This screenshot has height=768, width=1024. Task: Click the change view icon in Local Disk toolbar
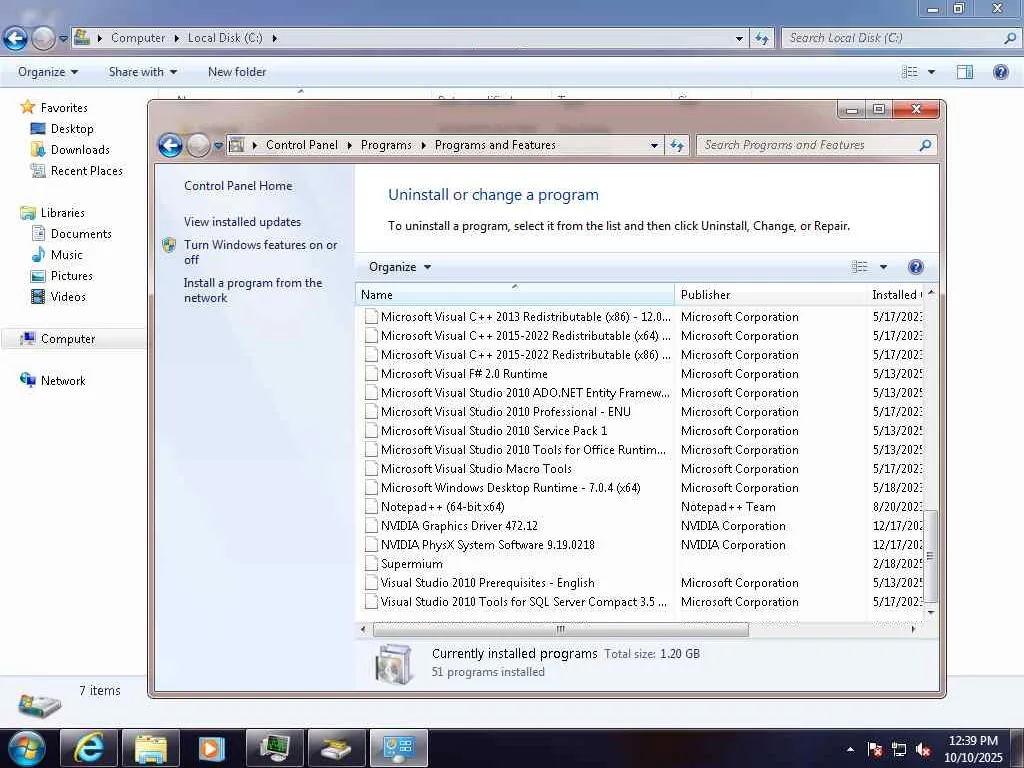point(910,72)
